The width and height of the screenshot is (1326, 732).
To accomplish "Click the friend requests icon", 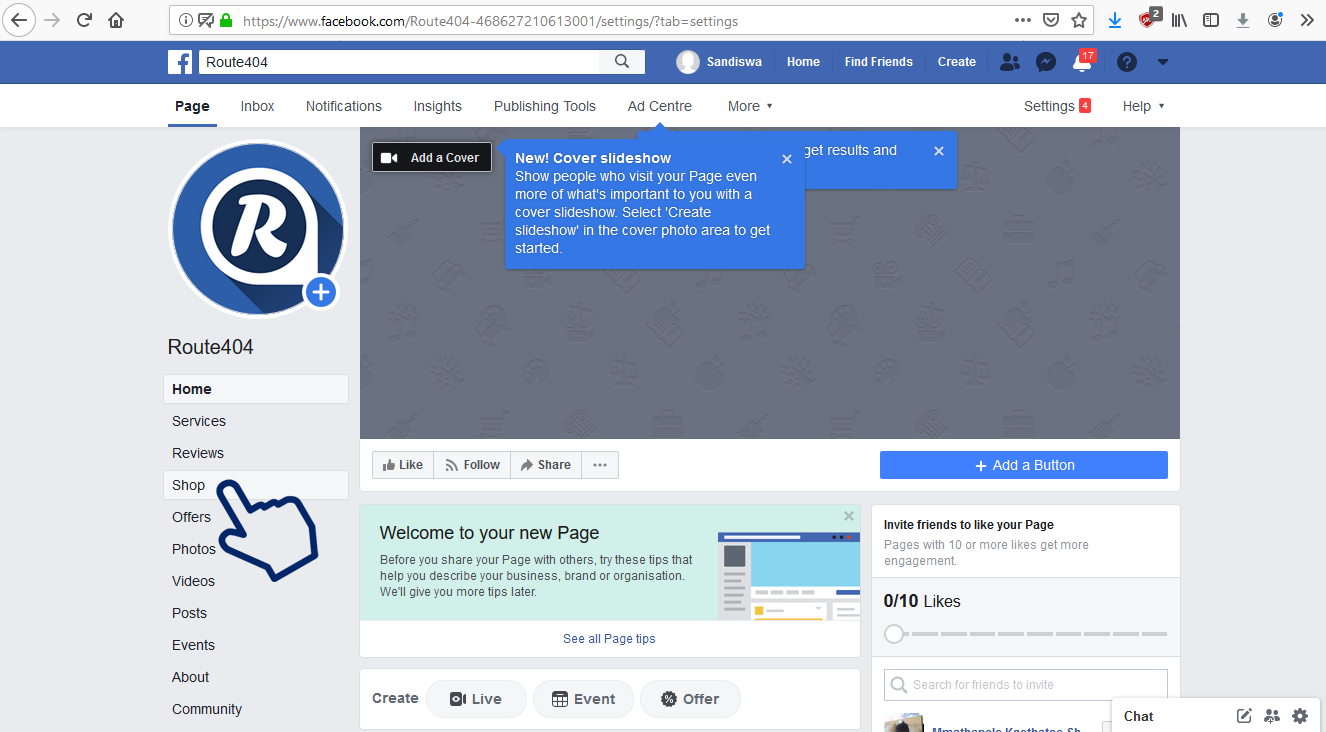I will (x=1010, y=62).
